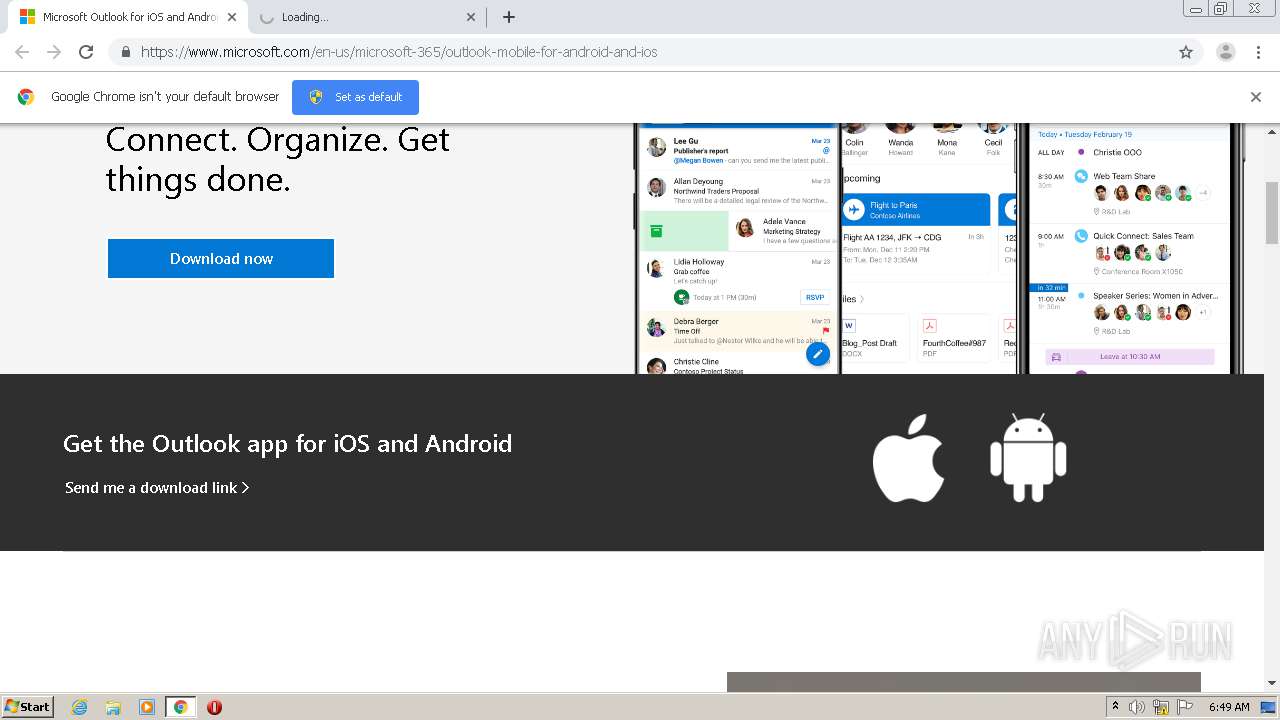This screenshot has width=1280, height=720.
Task: Close the Microsoft Outlook tab
Action: (x=230, y=17)
